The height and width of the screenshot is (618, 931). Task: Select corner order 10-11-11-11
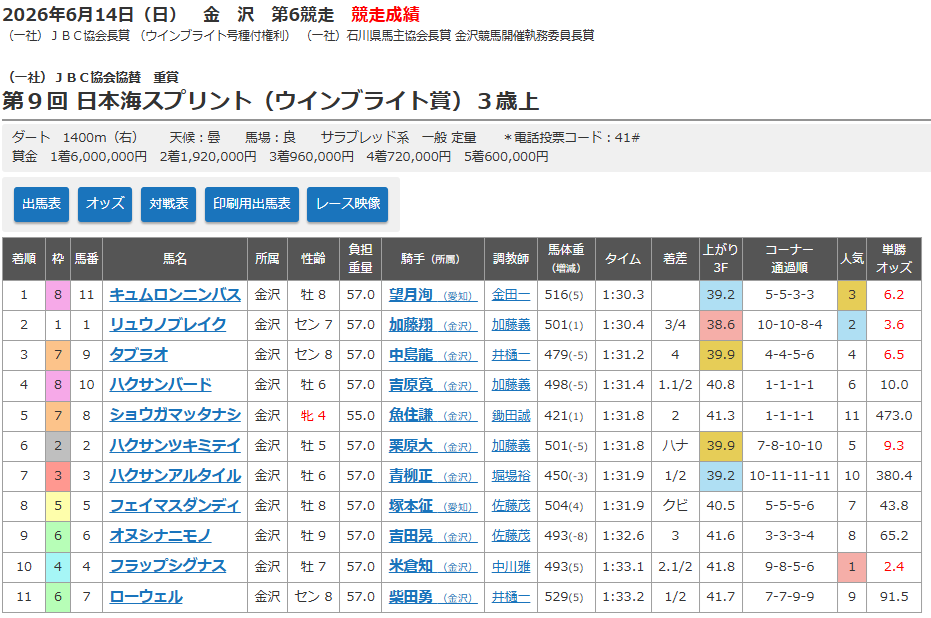point(790,476)
